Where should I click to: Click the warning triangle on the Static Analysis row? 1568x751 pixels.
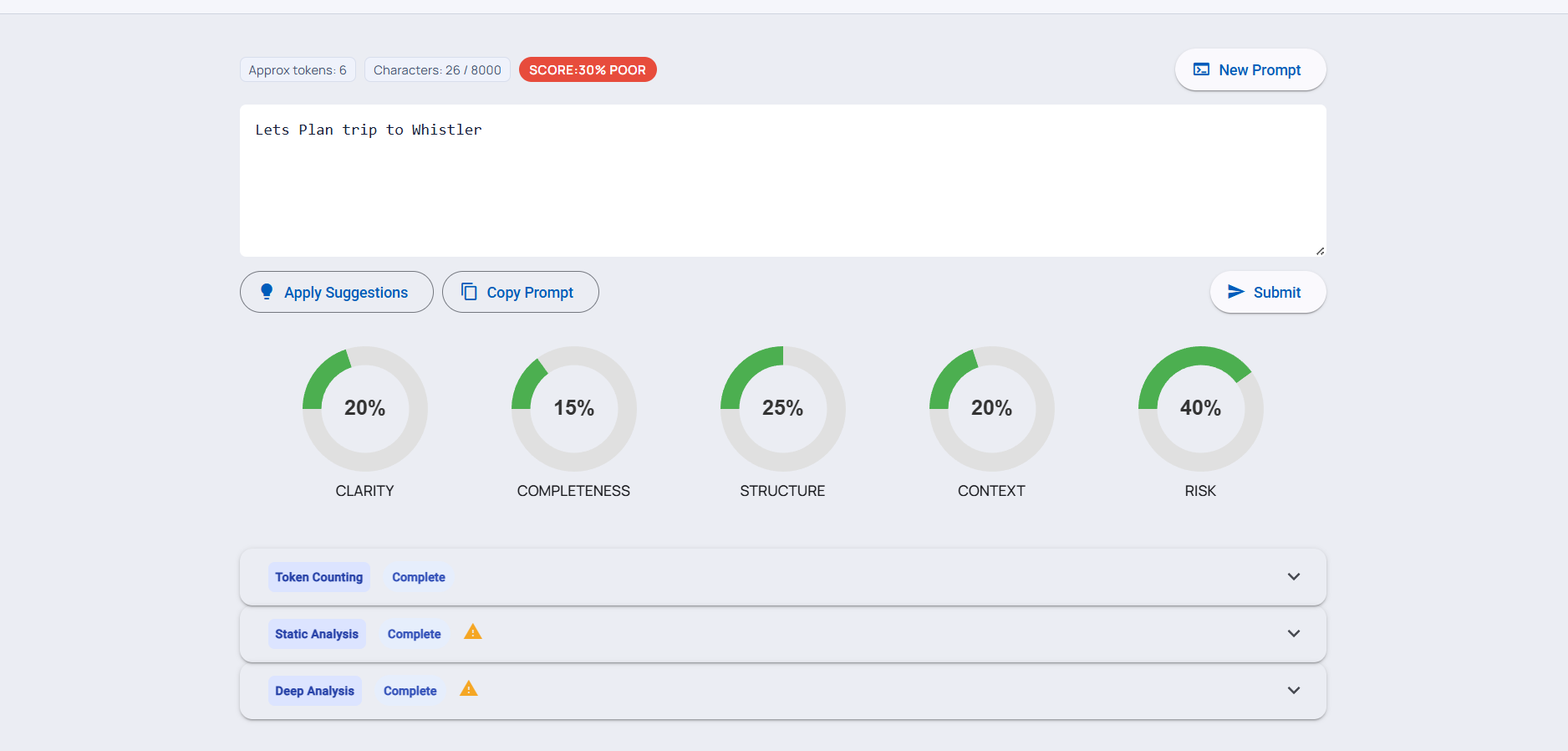(x=473, y=632)
